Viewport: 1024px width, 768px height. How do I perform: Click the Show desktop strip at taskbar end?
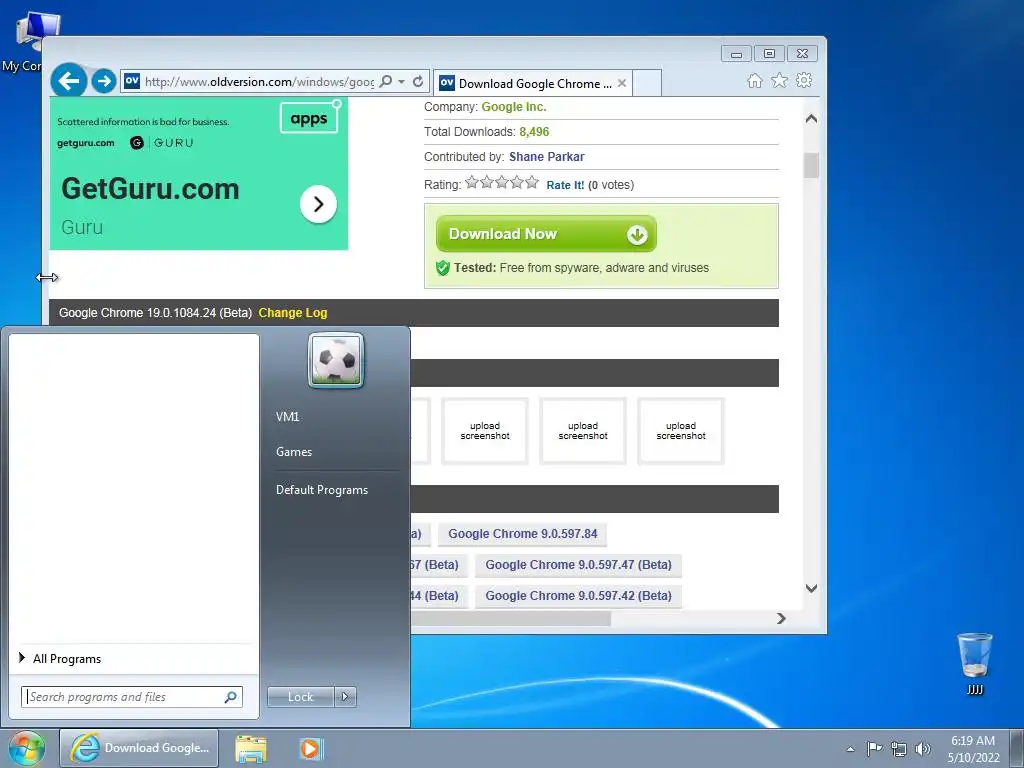(x=1019, y=748)
